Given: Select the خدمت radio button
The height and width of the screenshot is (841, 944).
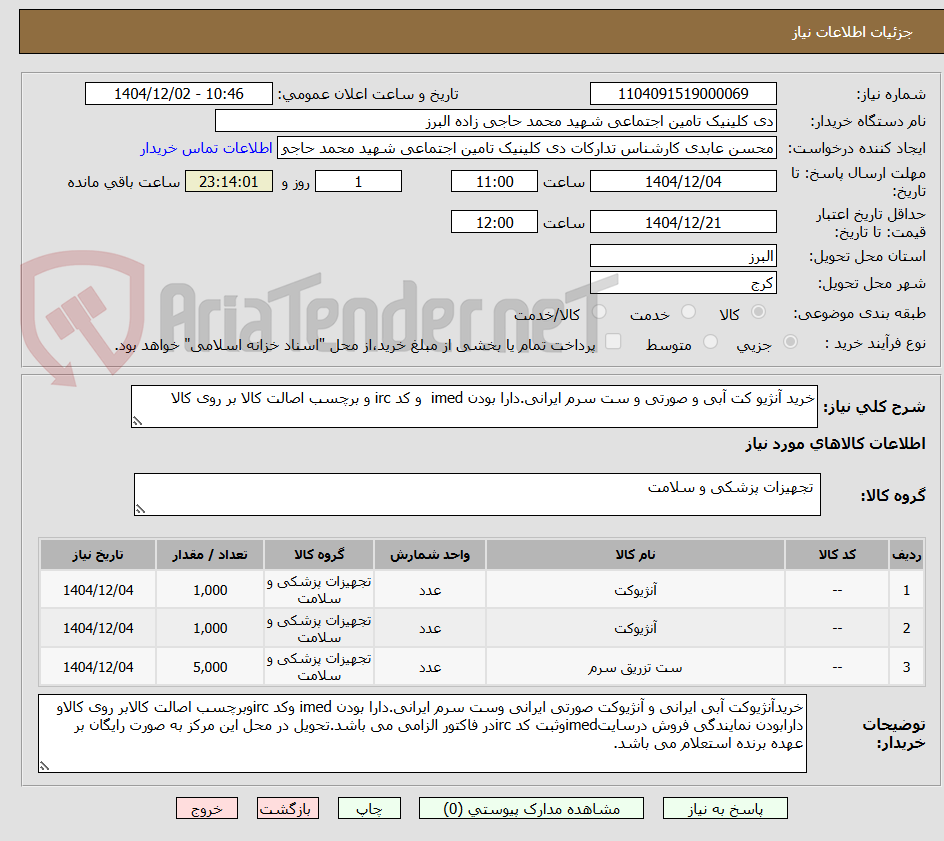Looking at the screenshot, I should (688, 312).
